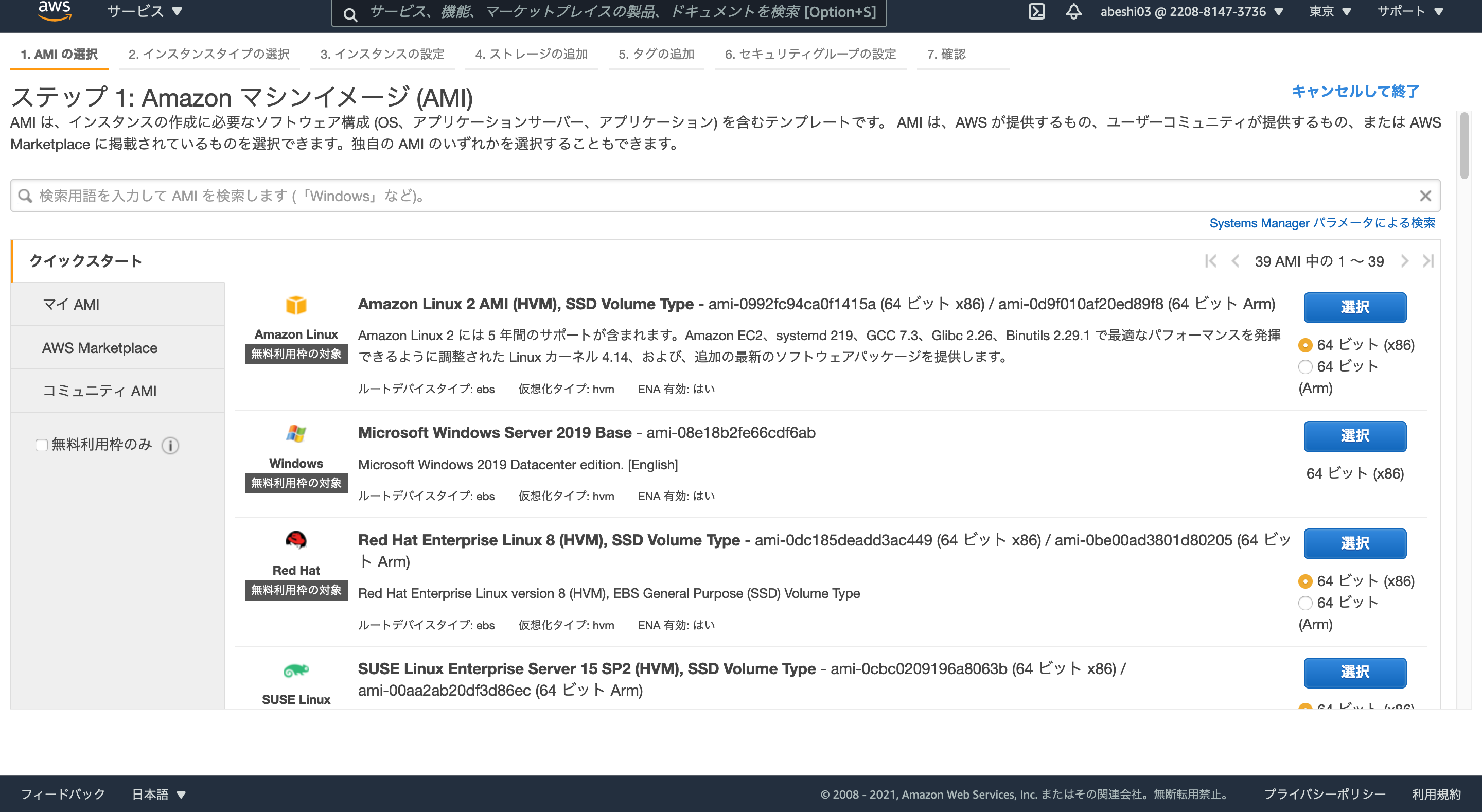Click the notifications bell icon
The width and height of the screenshot is (1482, 812).
pyautogui.click(x=1073, y=11)
